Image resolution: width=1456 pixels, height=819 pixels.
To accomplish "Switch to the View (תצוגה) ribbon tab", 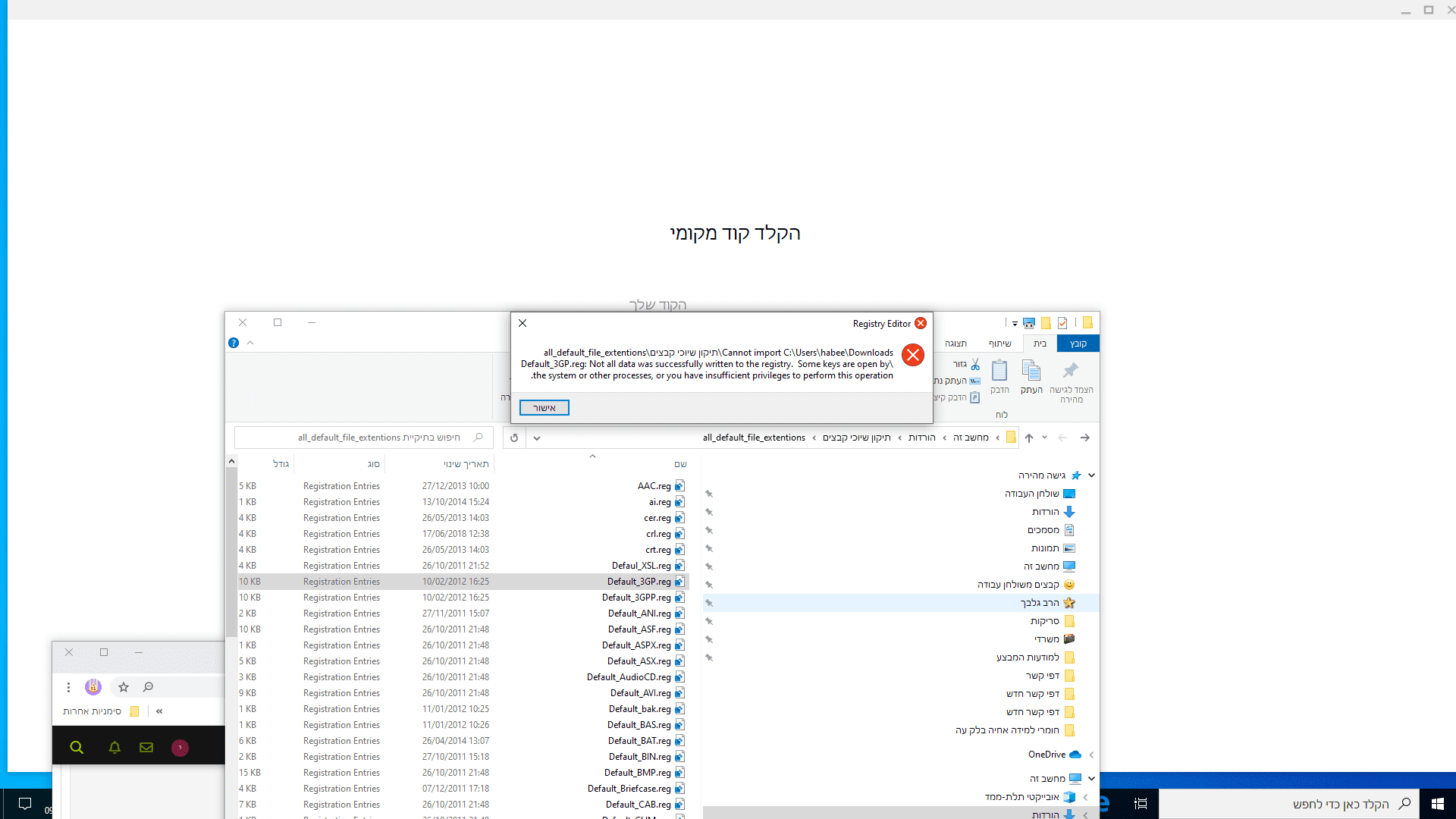I will point(955,344).
